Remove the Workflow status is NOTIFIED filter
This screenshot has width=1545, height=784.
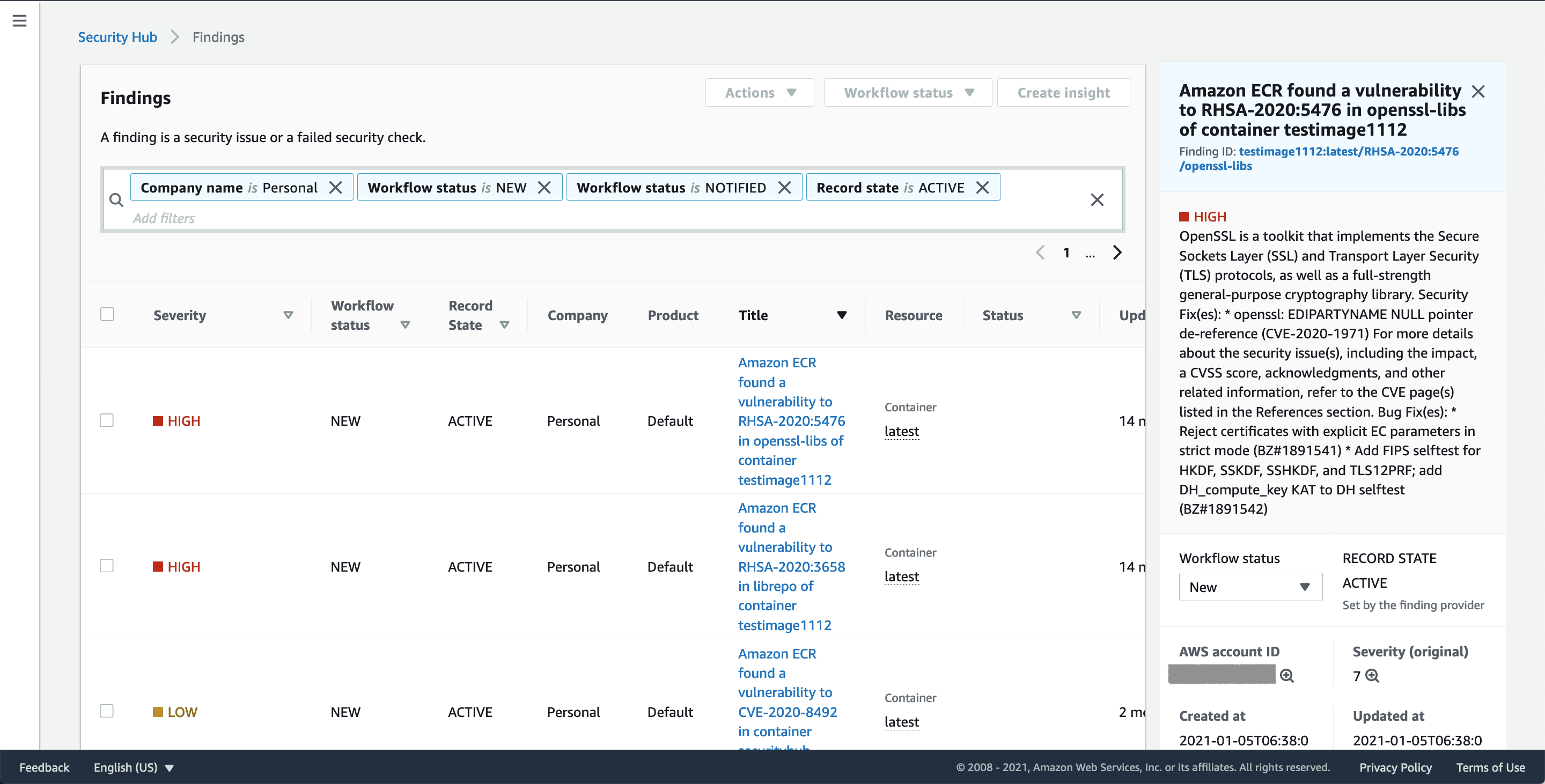tap(784, 188)
